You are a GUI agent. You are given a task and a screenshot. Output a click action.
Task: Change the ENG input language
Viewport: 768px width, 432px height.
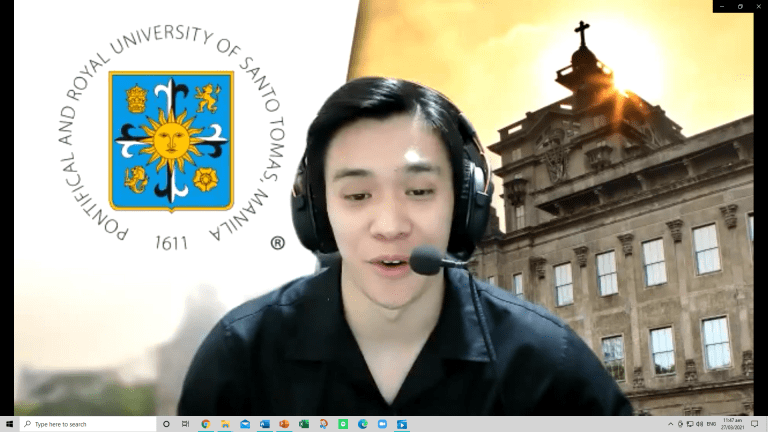coord(711,424)
